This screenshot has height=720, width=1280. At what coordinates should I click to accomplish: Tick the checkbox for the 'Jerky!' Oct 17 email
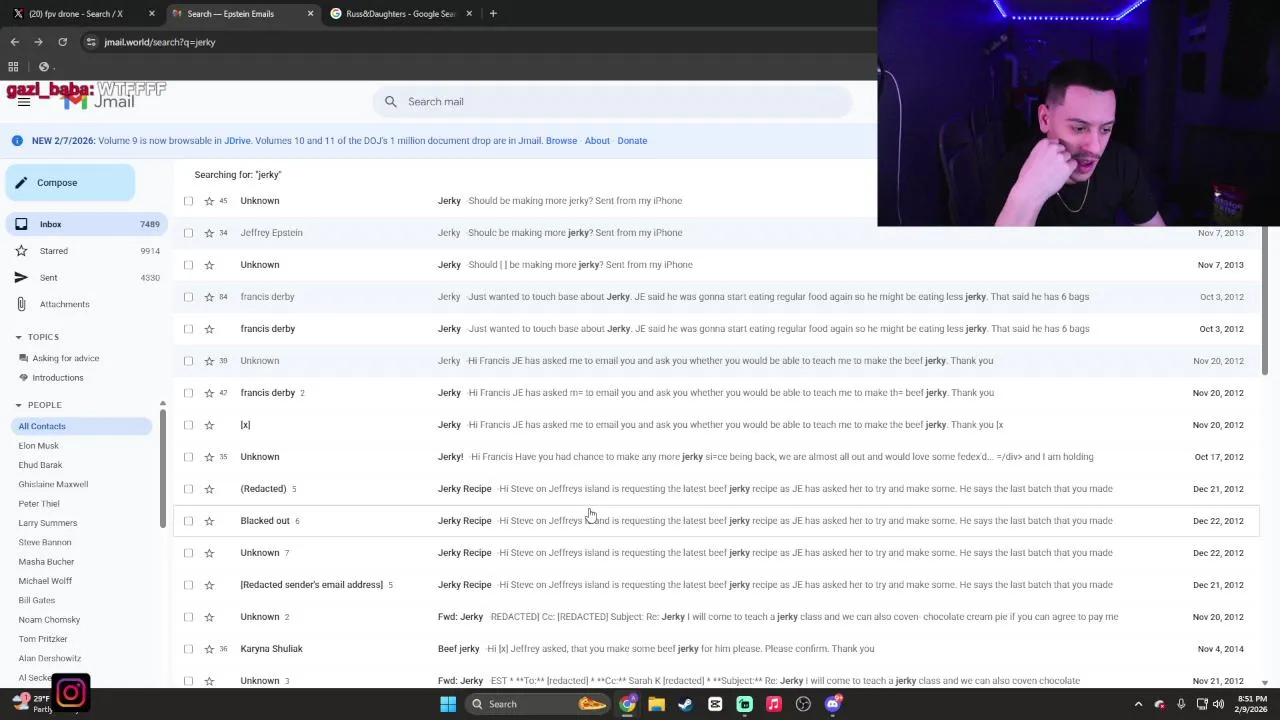pyautogui.click(x=188, y=457)
